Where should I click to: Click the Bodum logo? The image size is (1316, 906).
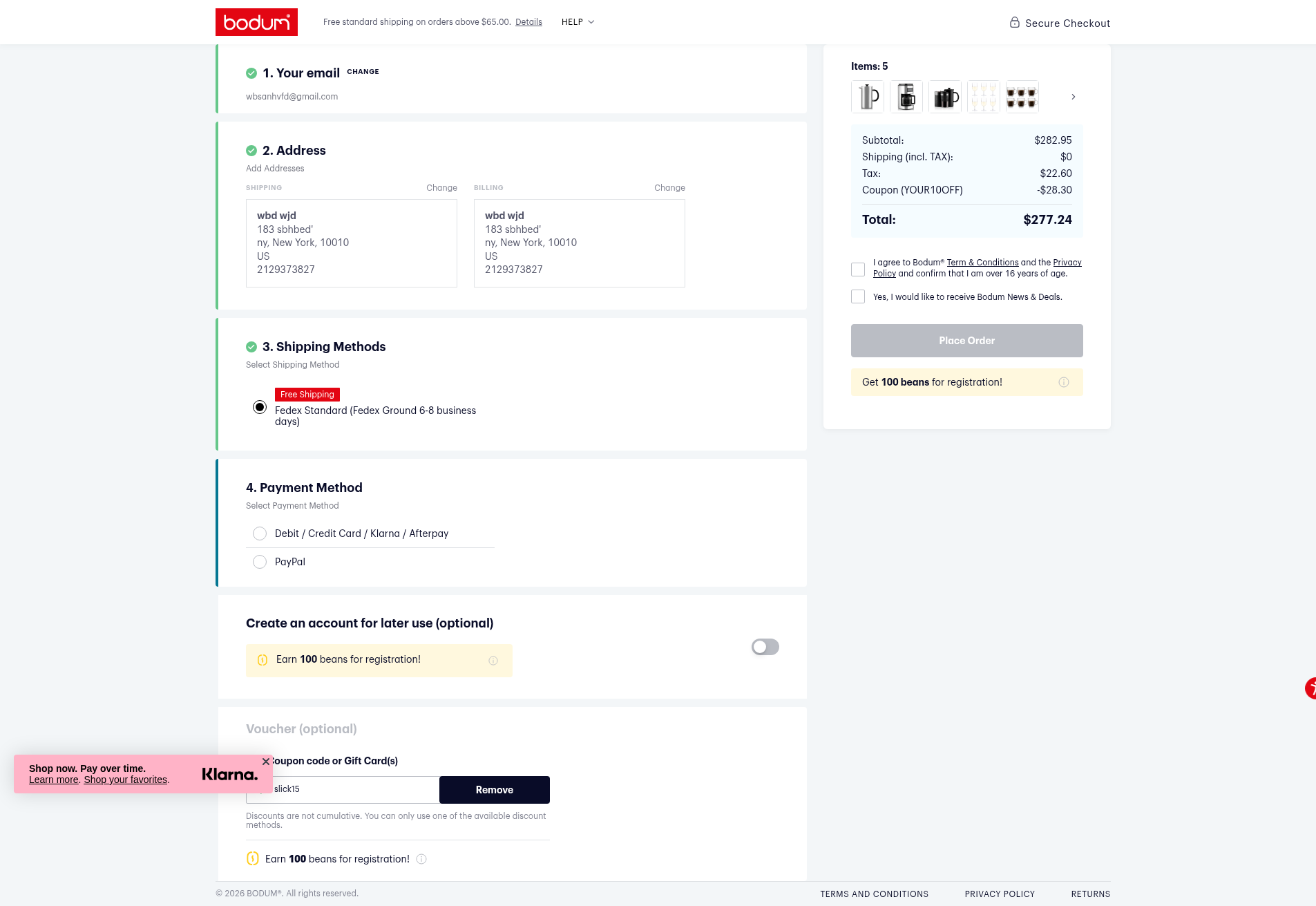256,22
